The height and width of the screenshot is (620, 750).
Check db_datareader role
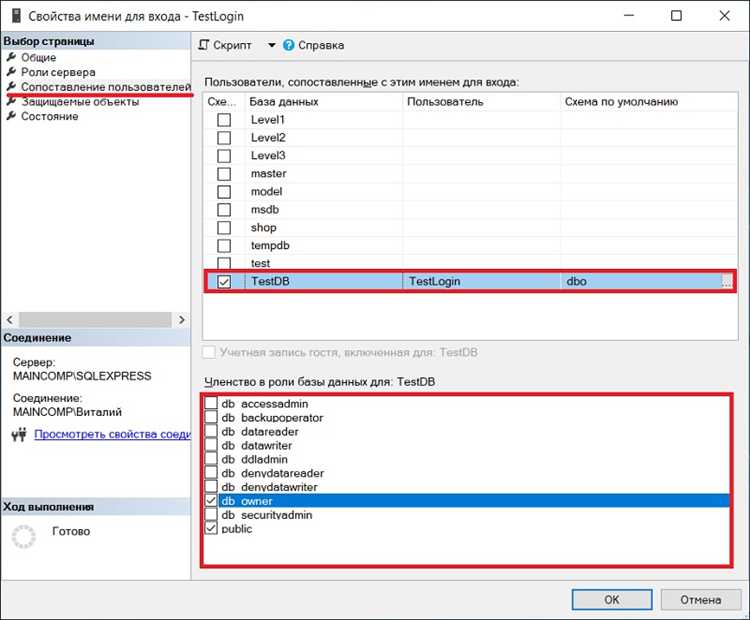[211, 431]
